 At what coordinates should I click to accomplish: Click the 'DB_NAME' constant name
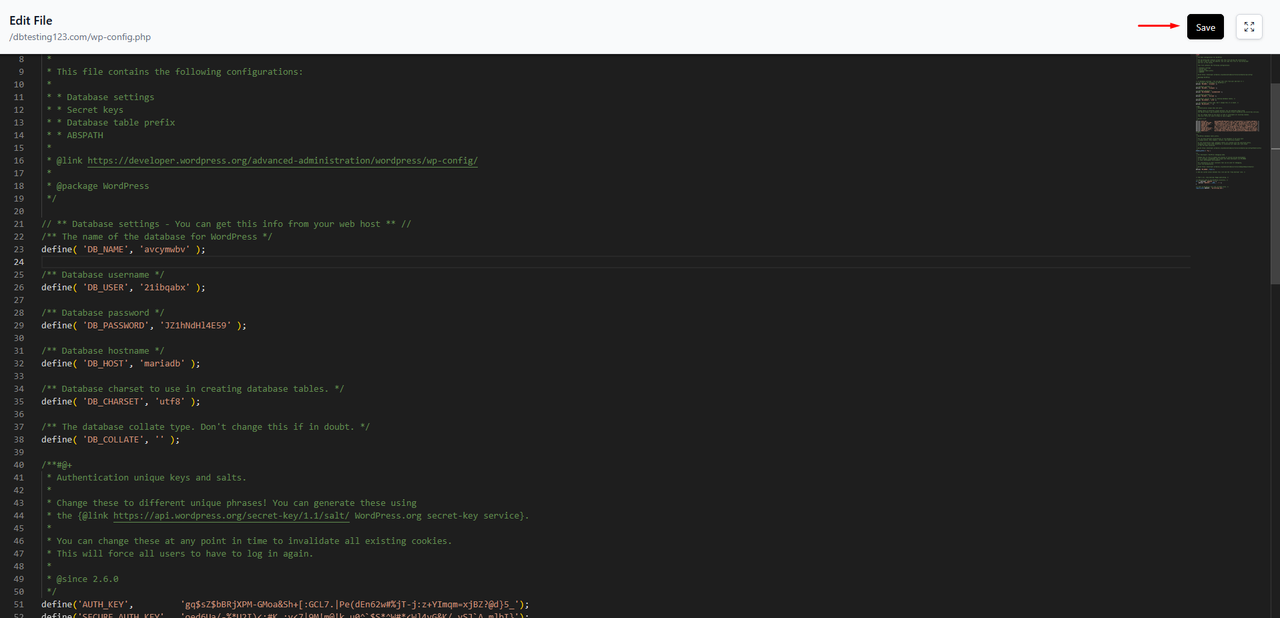click(105, 249)
